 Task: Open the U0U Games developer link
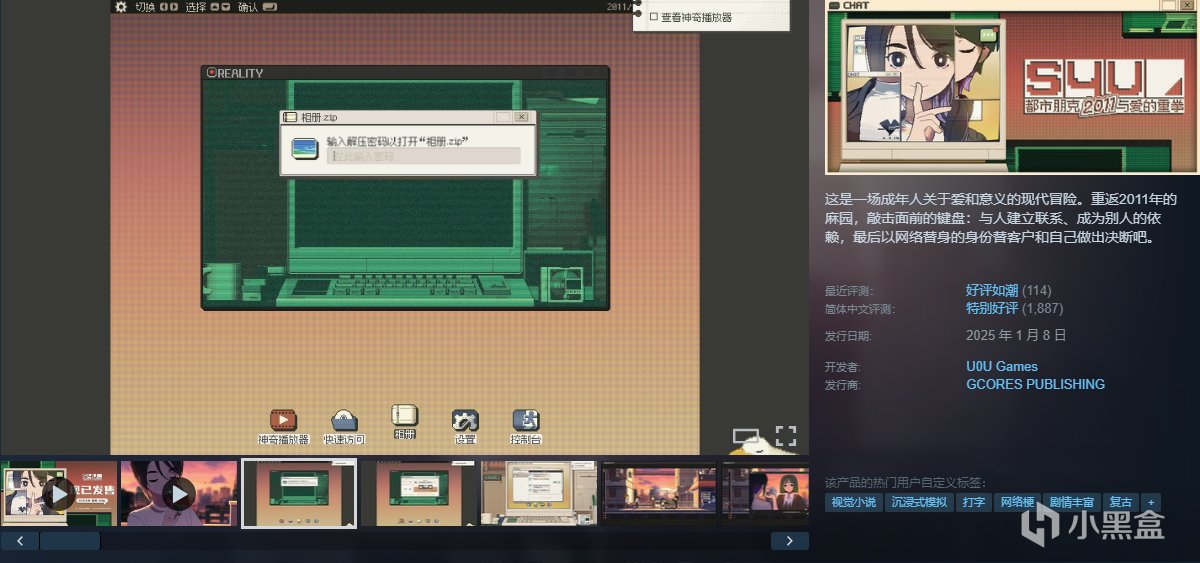click(1002, 366)
